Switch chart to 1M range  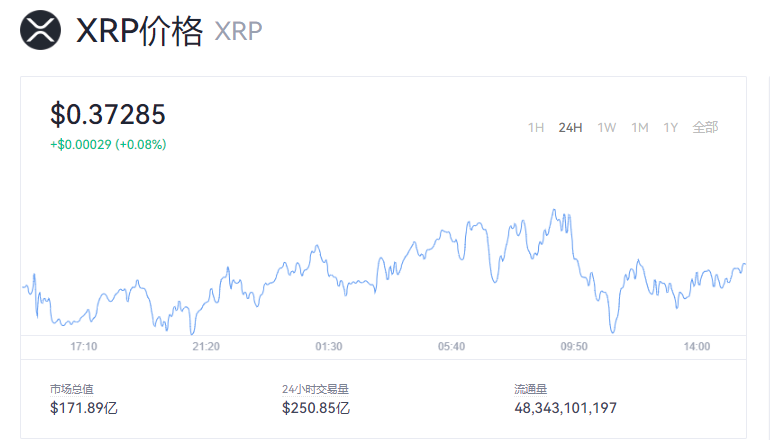(x=640, y=128)
